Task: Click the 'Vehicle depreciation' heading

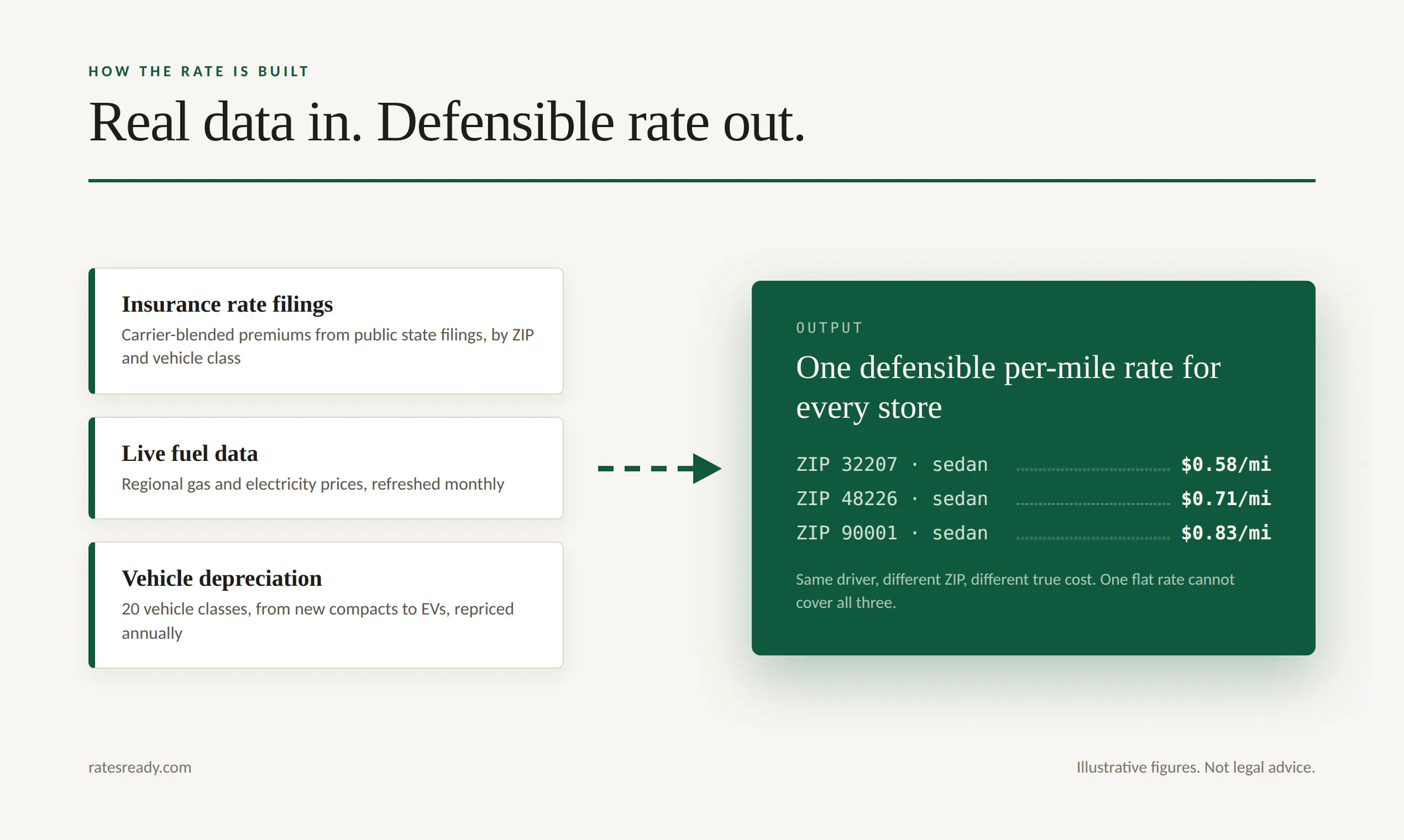Action: click(x=221, y=579)
